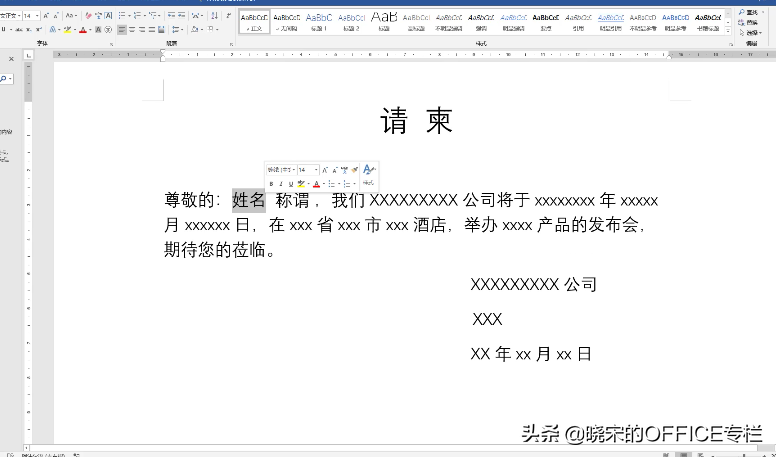776x457 pixels.
Task: Click the highlighted 姓名 placeholder text
Action: tap(249, 200)
